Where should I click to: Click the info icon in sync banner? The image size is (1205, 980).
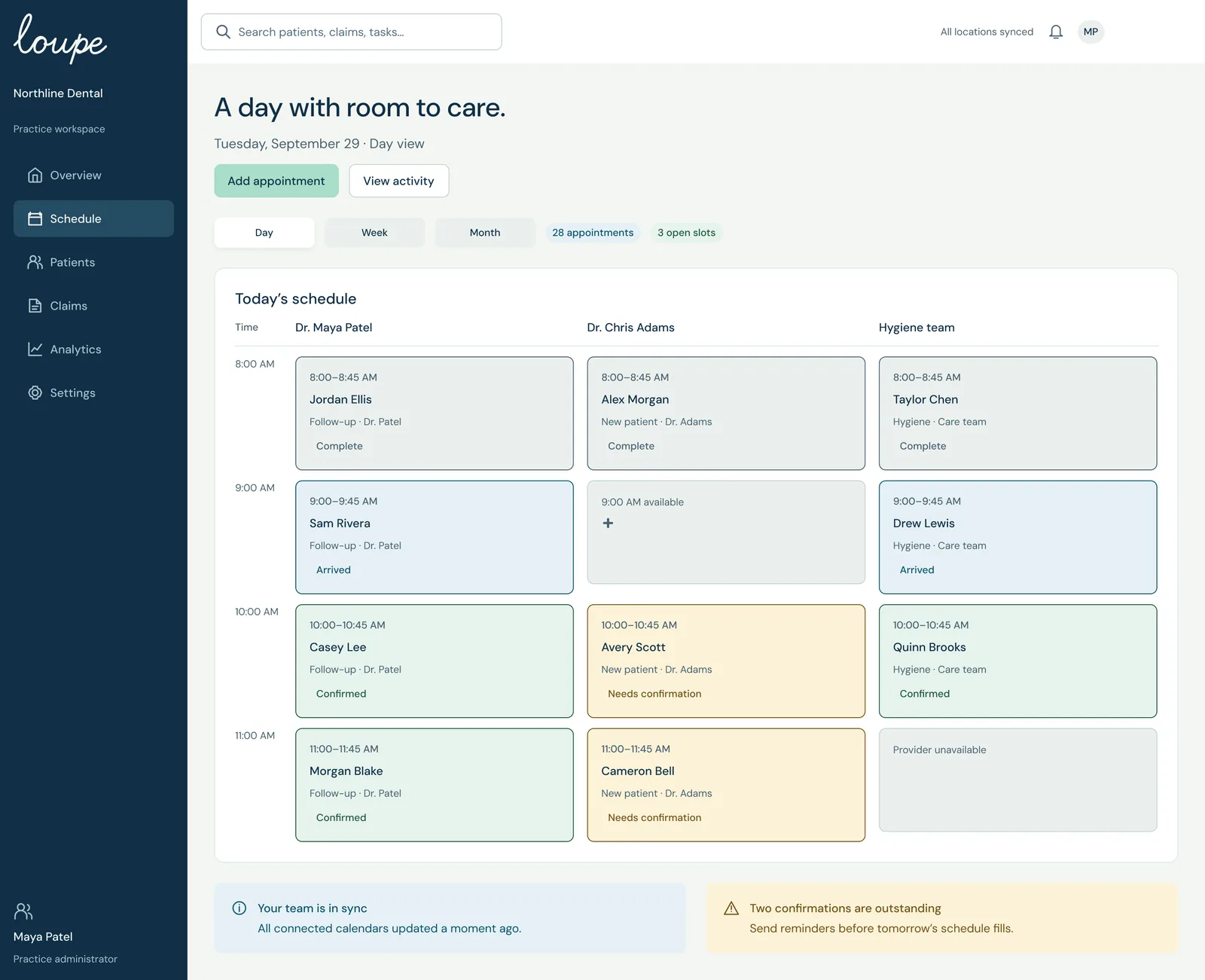tap(239, 908)
